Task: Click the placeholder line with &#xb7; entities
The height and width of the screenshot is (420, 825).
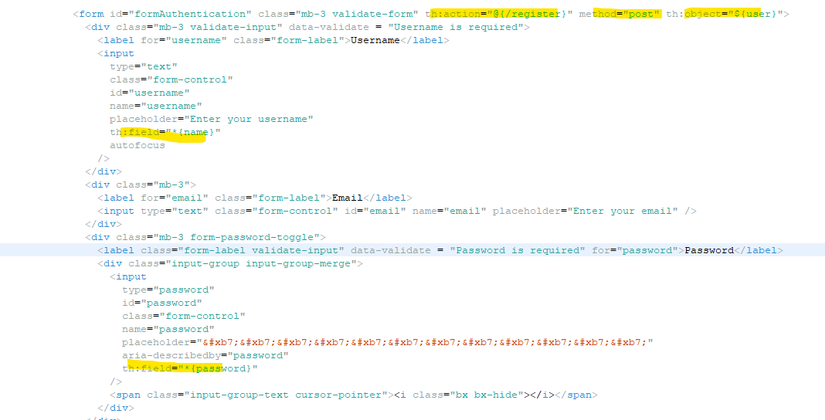Action: 388,343
